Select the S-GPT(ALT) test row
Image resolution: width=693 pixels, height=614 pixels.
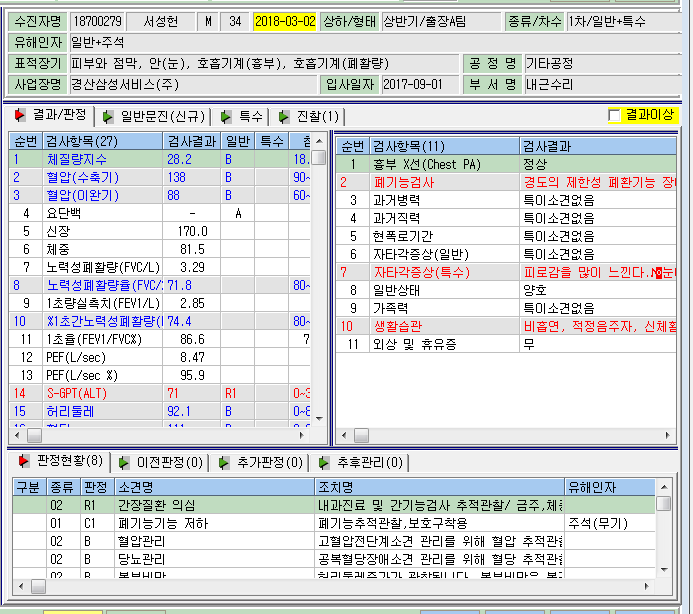coord(160,393)
